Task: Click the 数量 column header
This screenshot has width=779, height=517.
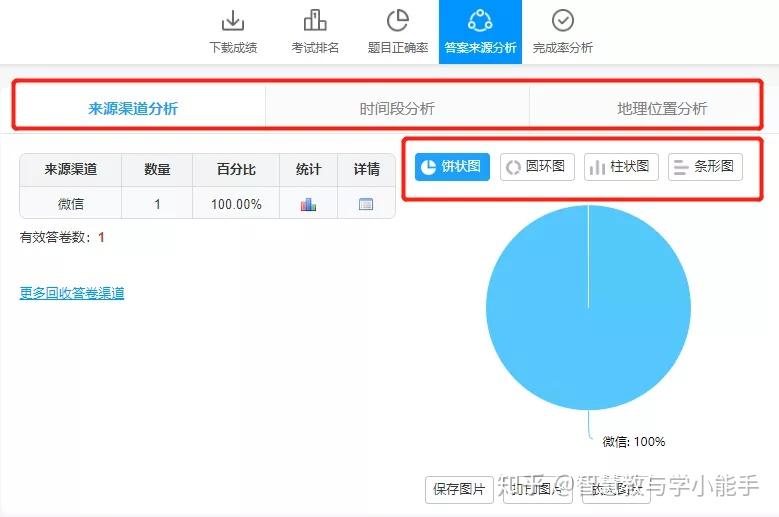Action: click(x=157, y=169)
